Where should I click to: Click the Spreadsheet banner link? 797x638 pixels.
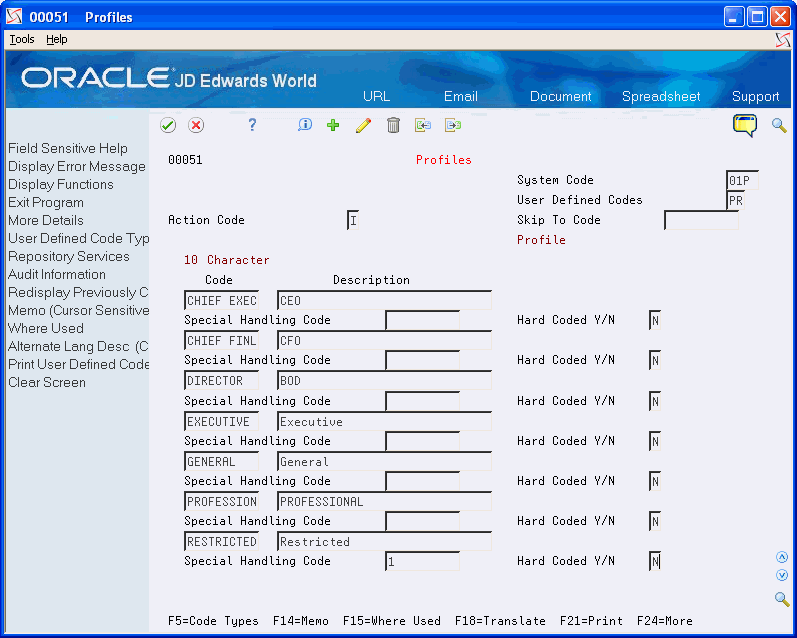[x=661, y=96]
